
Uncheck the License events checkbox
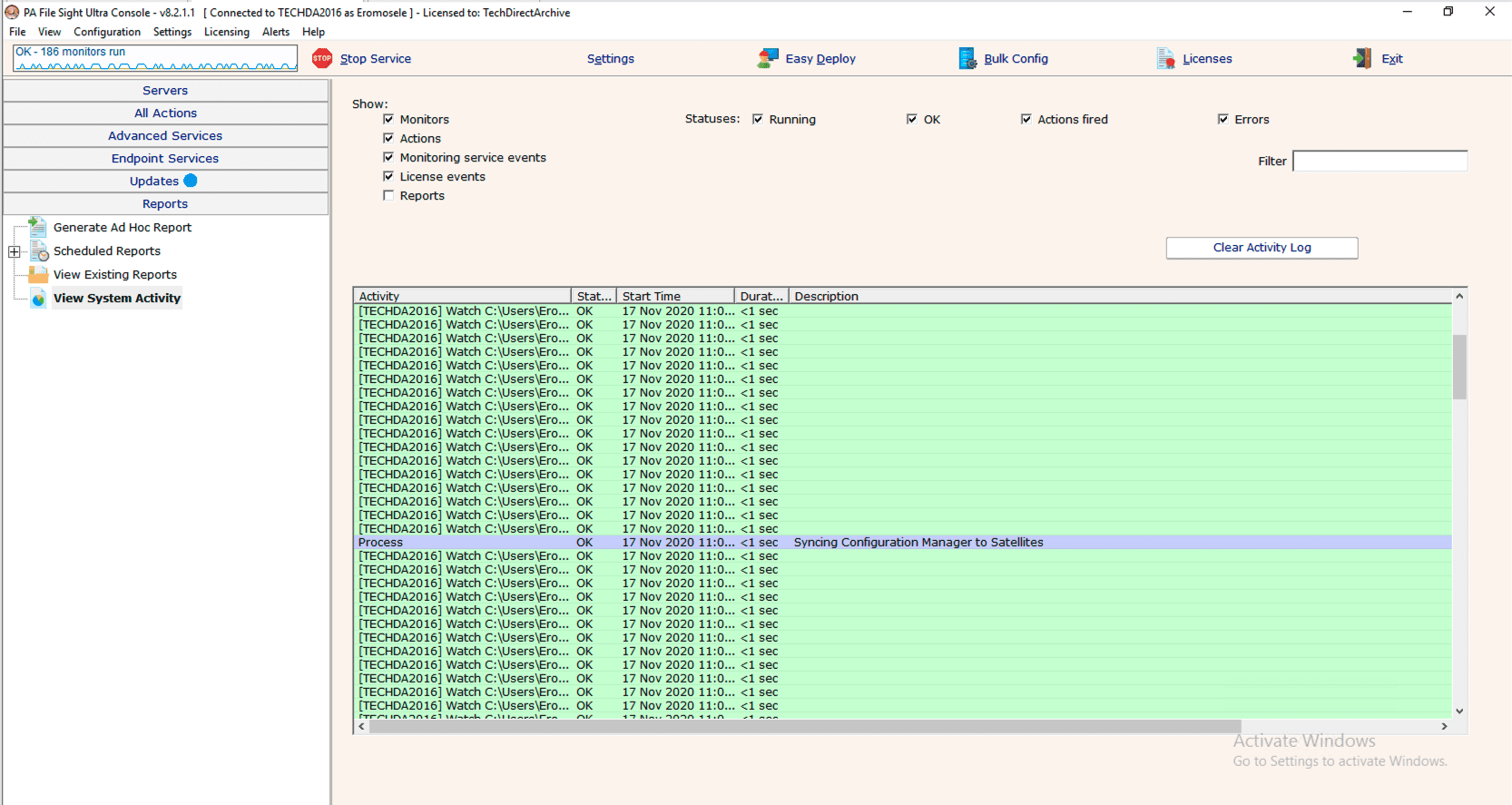click(x=388, y=176)
